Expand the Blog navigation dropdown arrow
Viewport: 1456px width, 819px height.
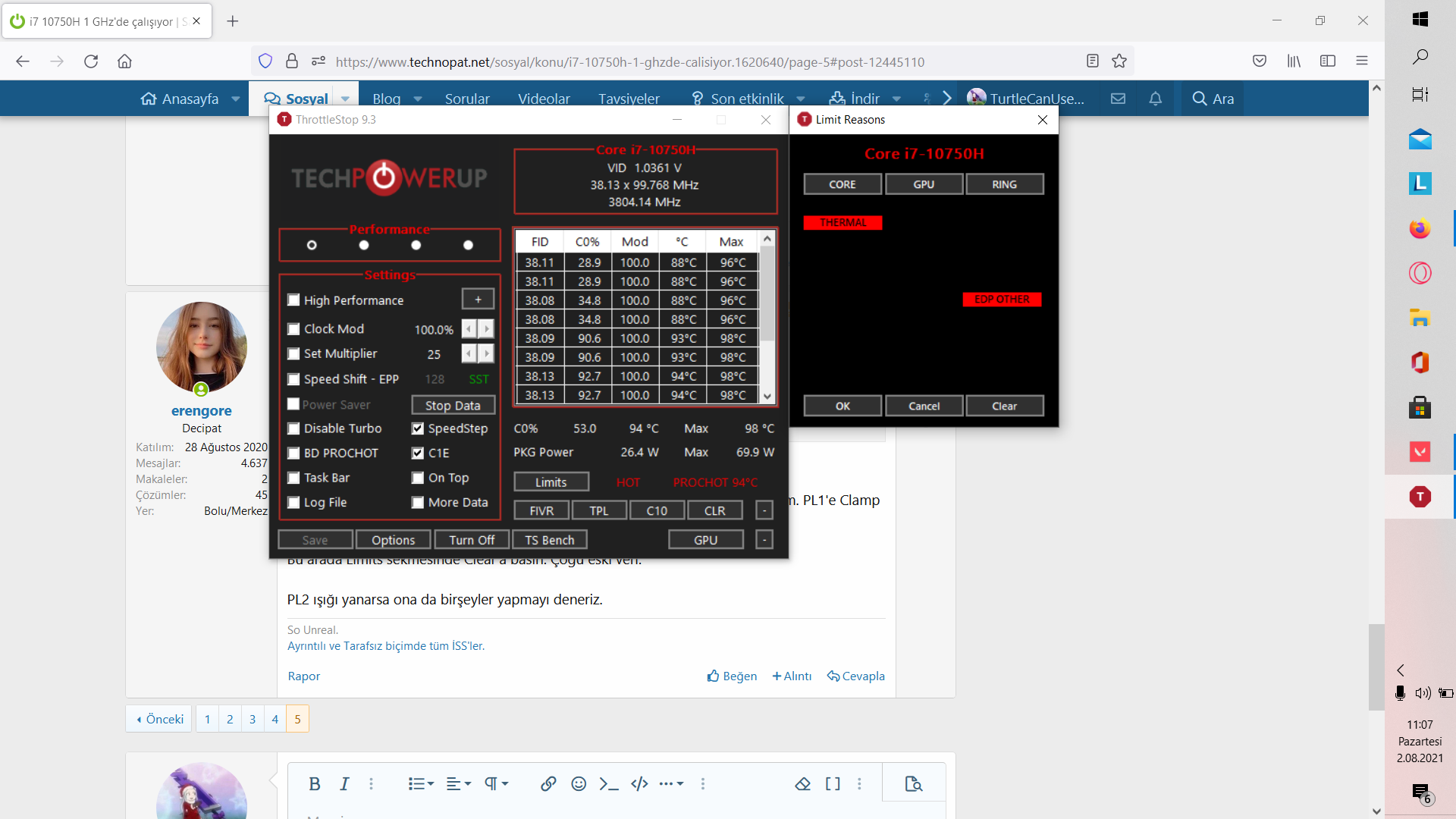click(x=418, y=99)
